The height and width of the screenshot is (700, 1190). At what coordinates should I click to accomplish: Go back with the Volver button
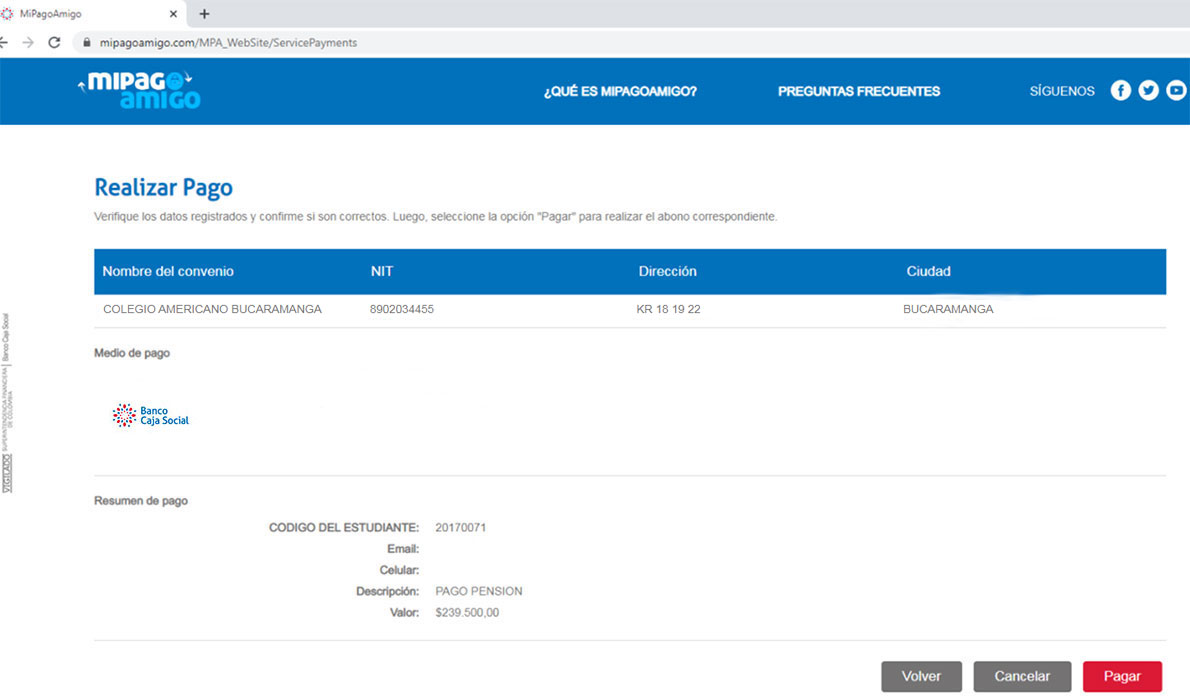(921, 677)
